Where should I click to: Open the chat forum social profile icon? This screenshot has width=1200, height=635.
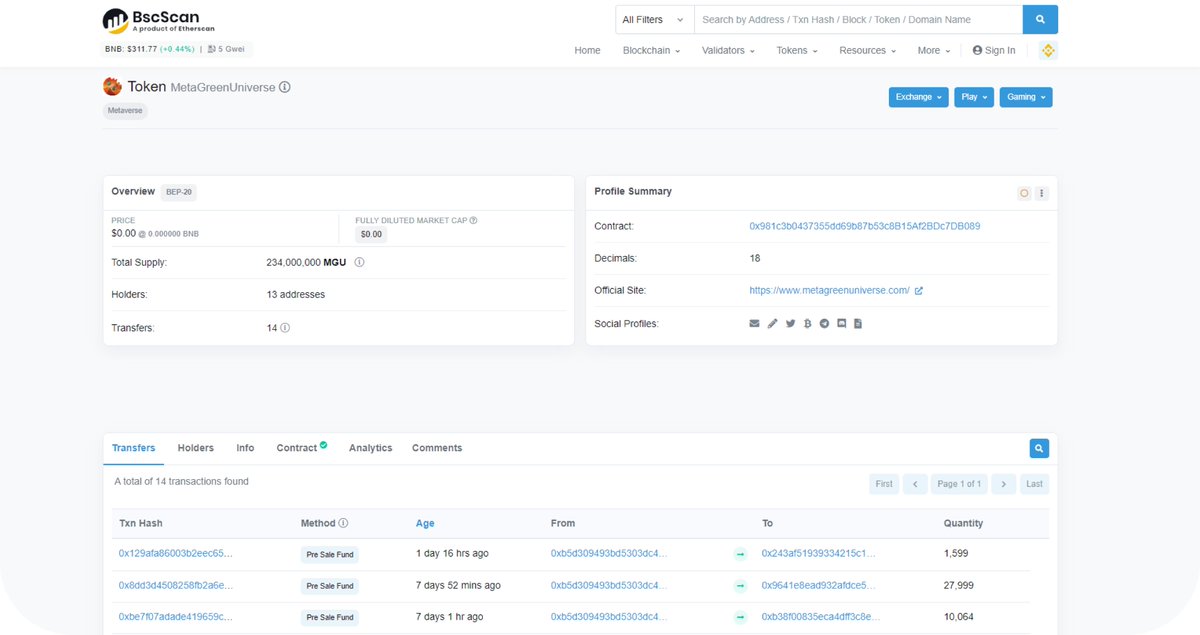coord(841,324)
